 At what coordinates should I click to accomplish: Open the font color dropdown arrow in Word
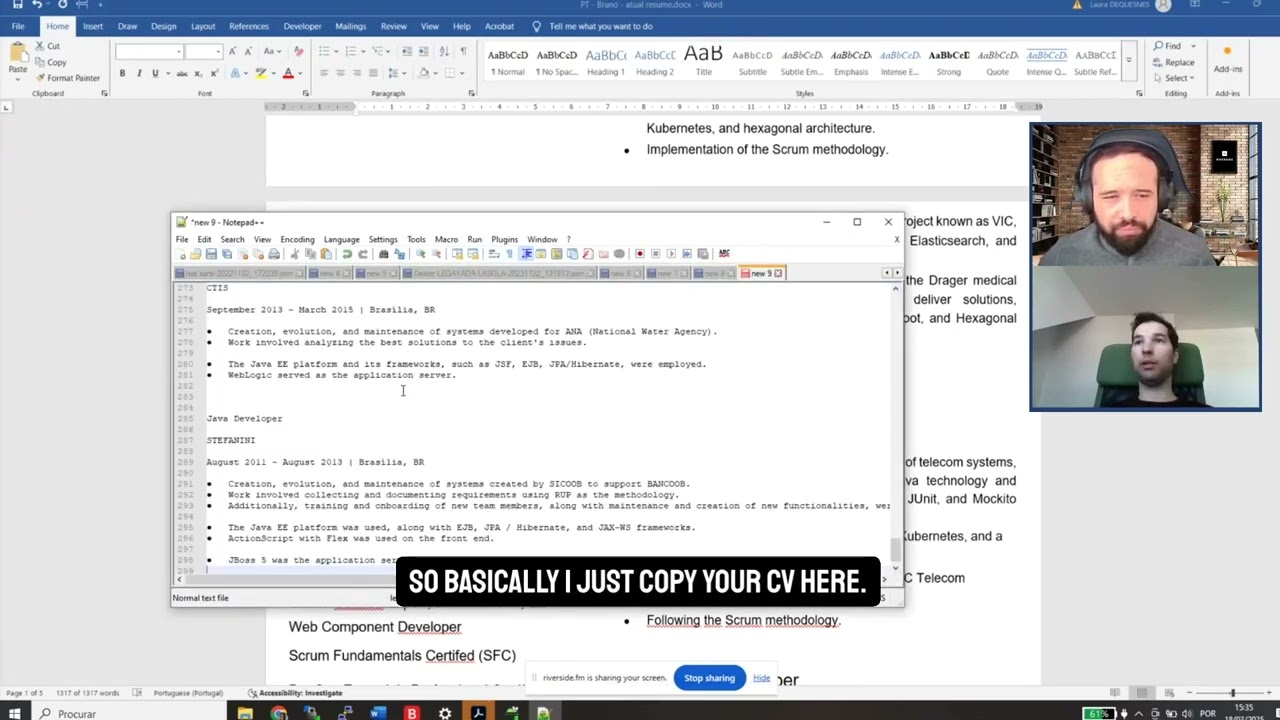coord(300,73)
